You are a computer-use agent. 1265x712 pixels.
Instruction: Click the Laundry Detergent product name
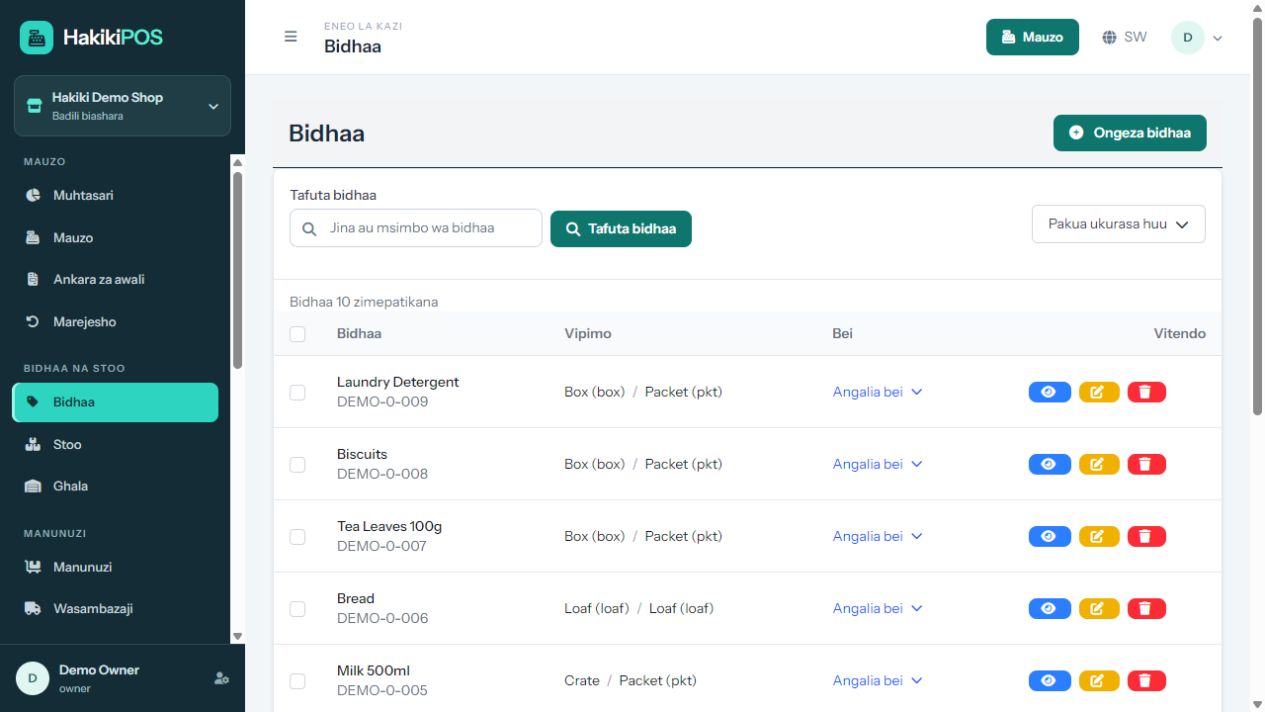click(x=398, y=382)
